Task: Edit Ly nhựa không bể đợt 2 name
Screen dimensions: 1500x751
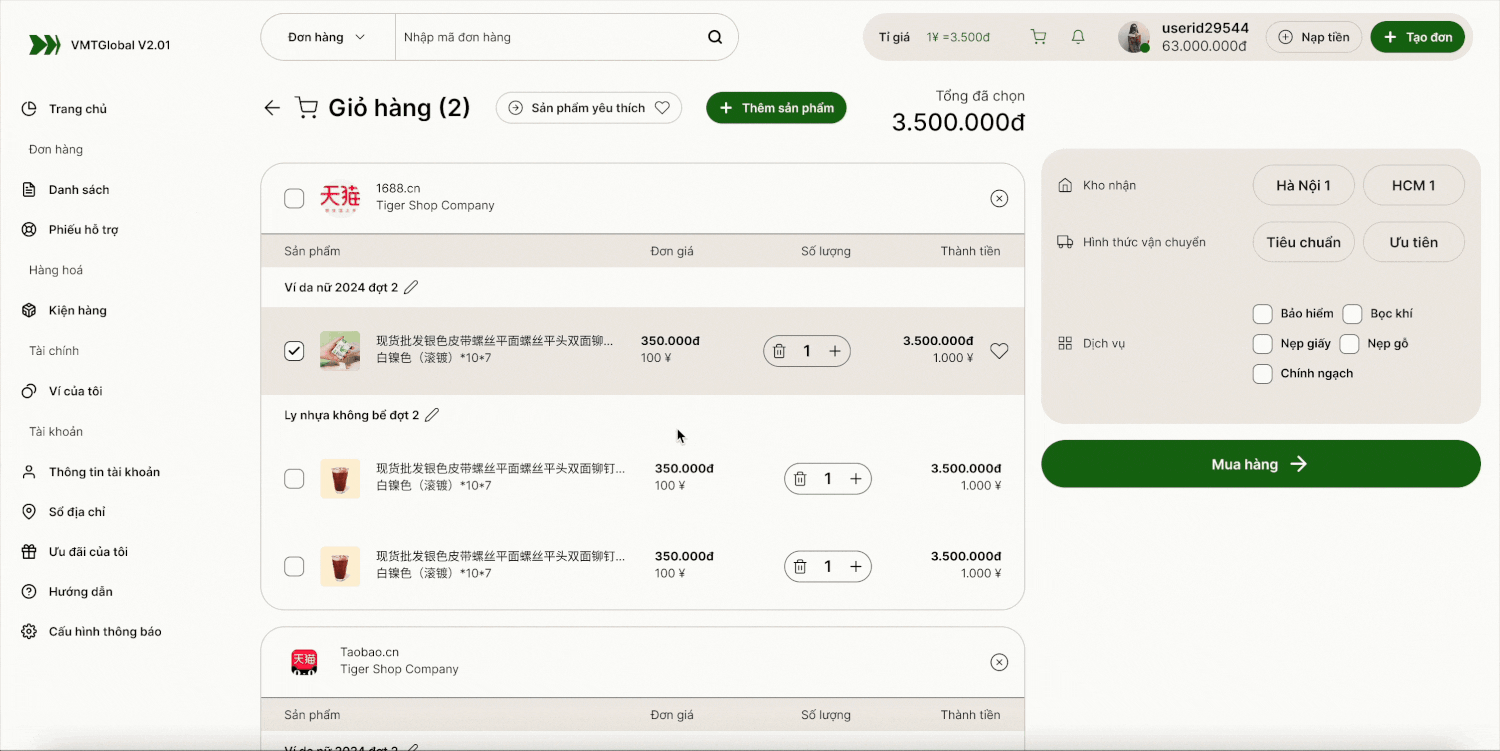Action: pyautogui.click(x=432, y=415)
